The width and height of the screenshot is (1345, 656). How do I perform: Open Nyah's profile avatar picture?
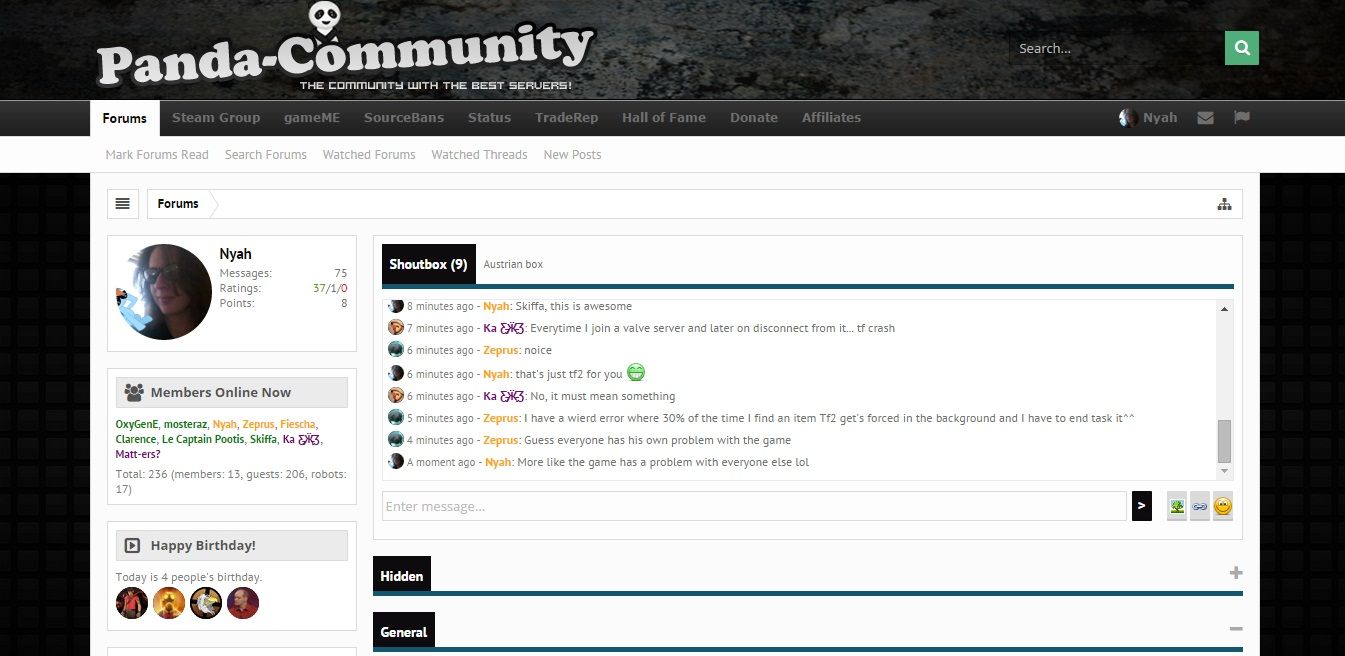pyautogui.click(x=164, y=292)
